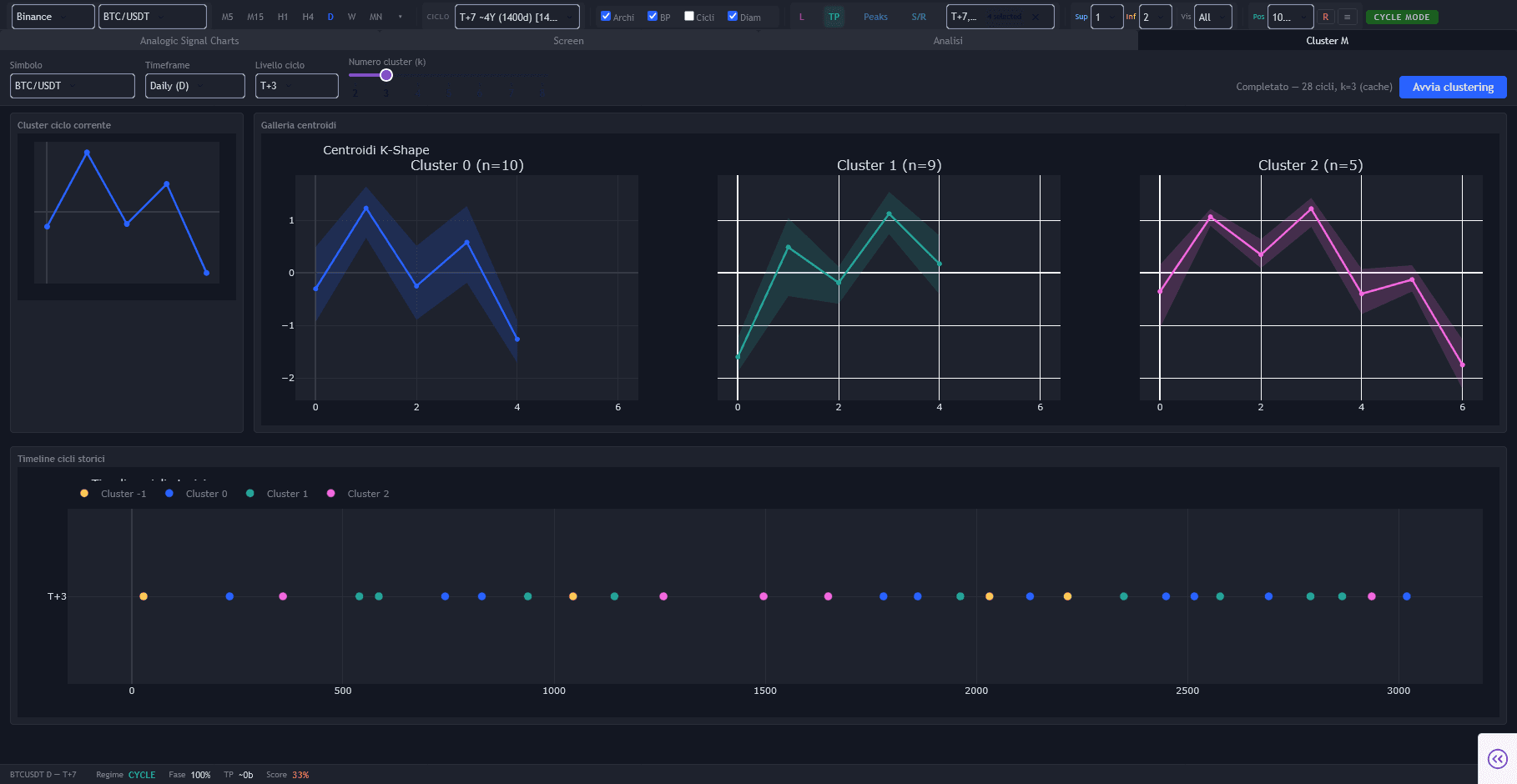Viewport: 1517px width, 784px height.
Task: Click the BTCUSDT D — T+7 status label
Action: pyautogui.click(x=43, y=775)
